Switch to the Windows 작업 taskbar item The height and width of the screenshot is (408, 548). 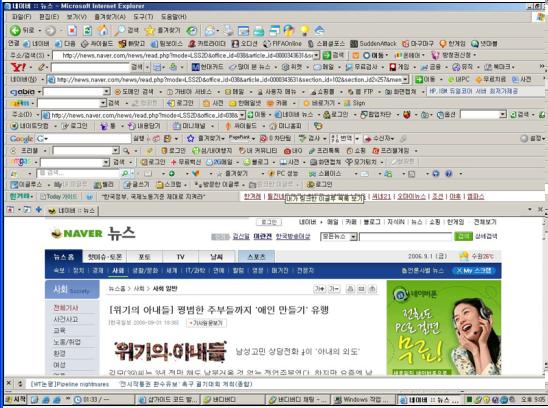[362, 399]
